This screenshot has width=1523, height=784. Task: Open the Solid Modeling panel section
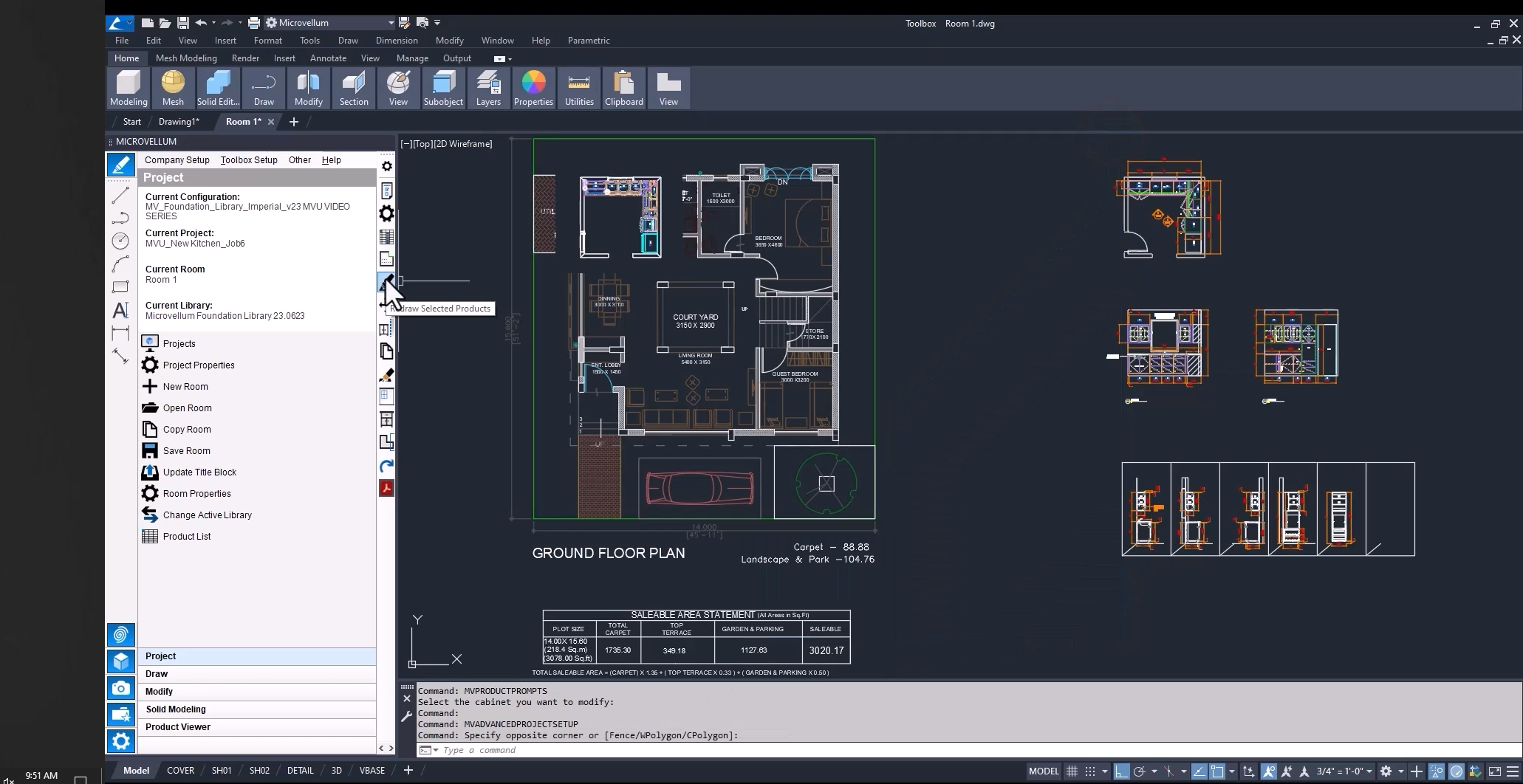tap(257, 709)
